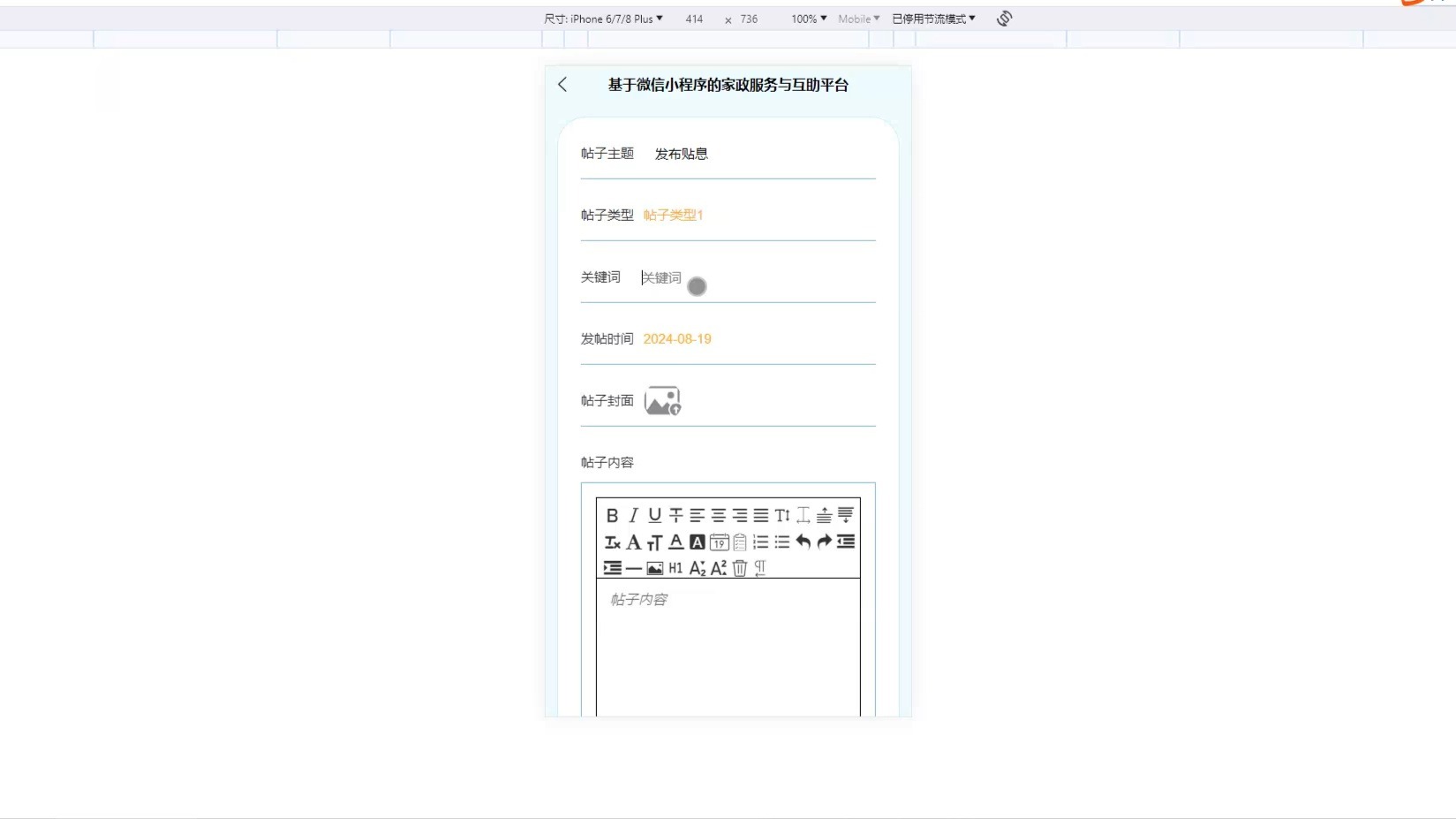This screenshot has height=819, width=1456.
Task: Open line height option (Tt icon)
Action: [x=781, y=515]
